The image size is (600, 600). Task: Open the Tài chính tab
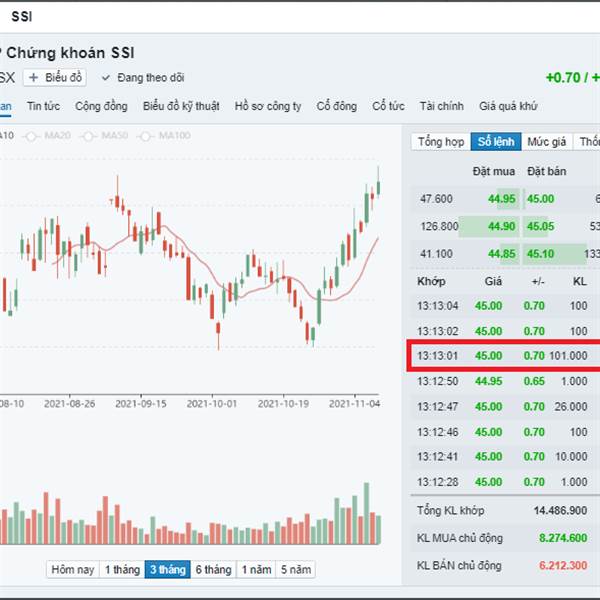tap(442, 106)
